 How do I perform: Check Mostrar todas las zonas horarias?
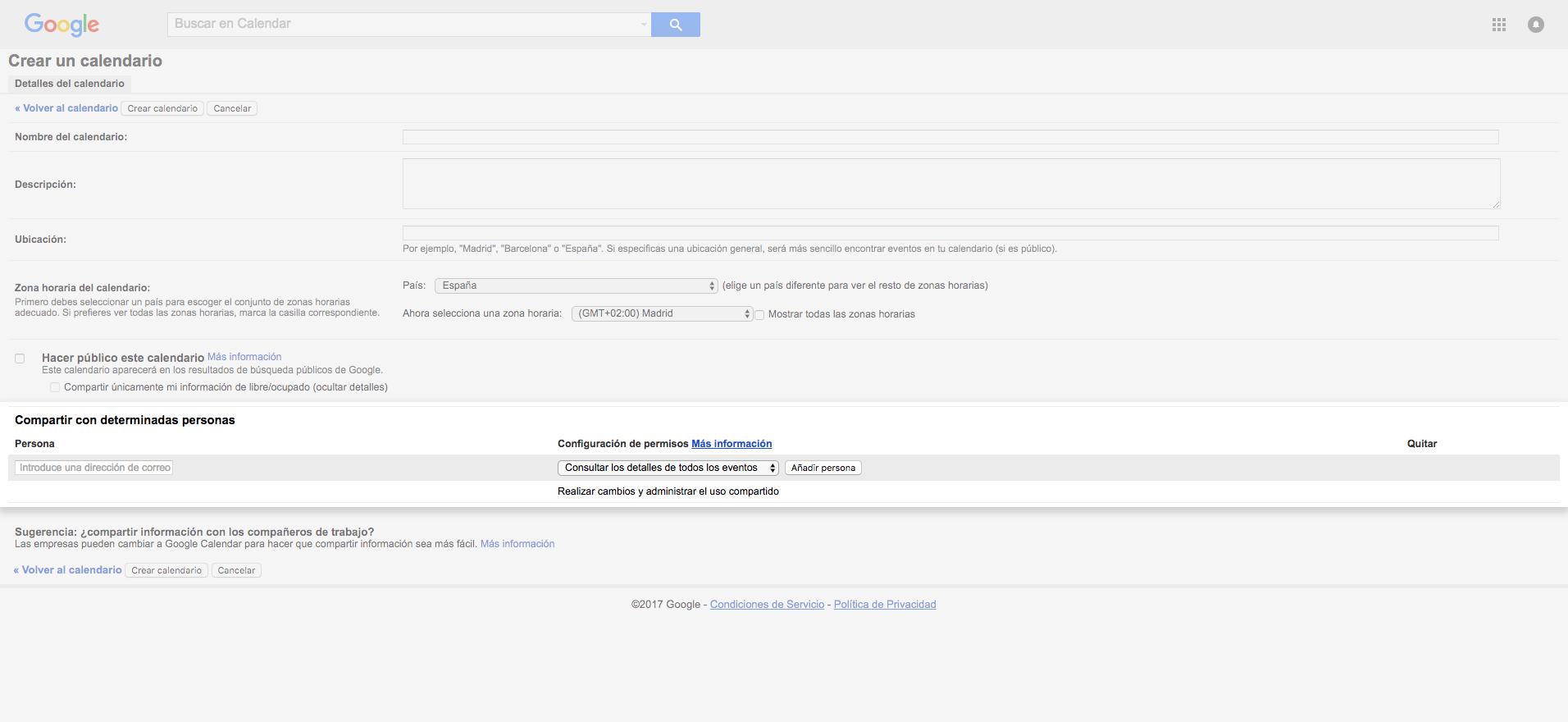(x=759, y=315)
